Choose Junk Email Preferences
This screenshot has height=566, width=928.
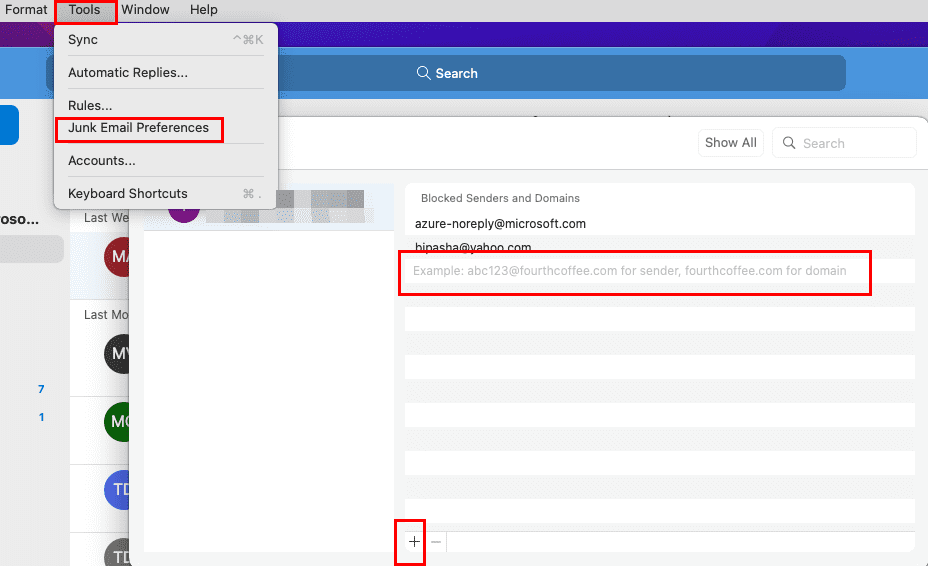[x=139, y=128]
